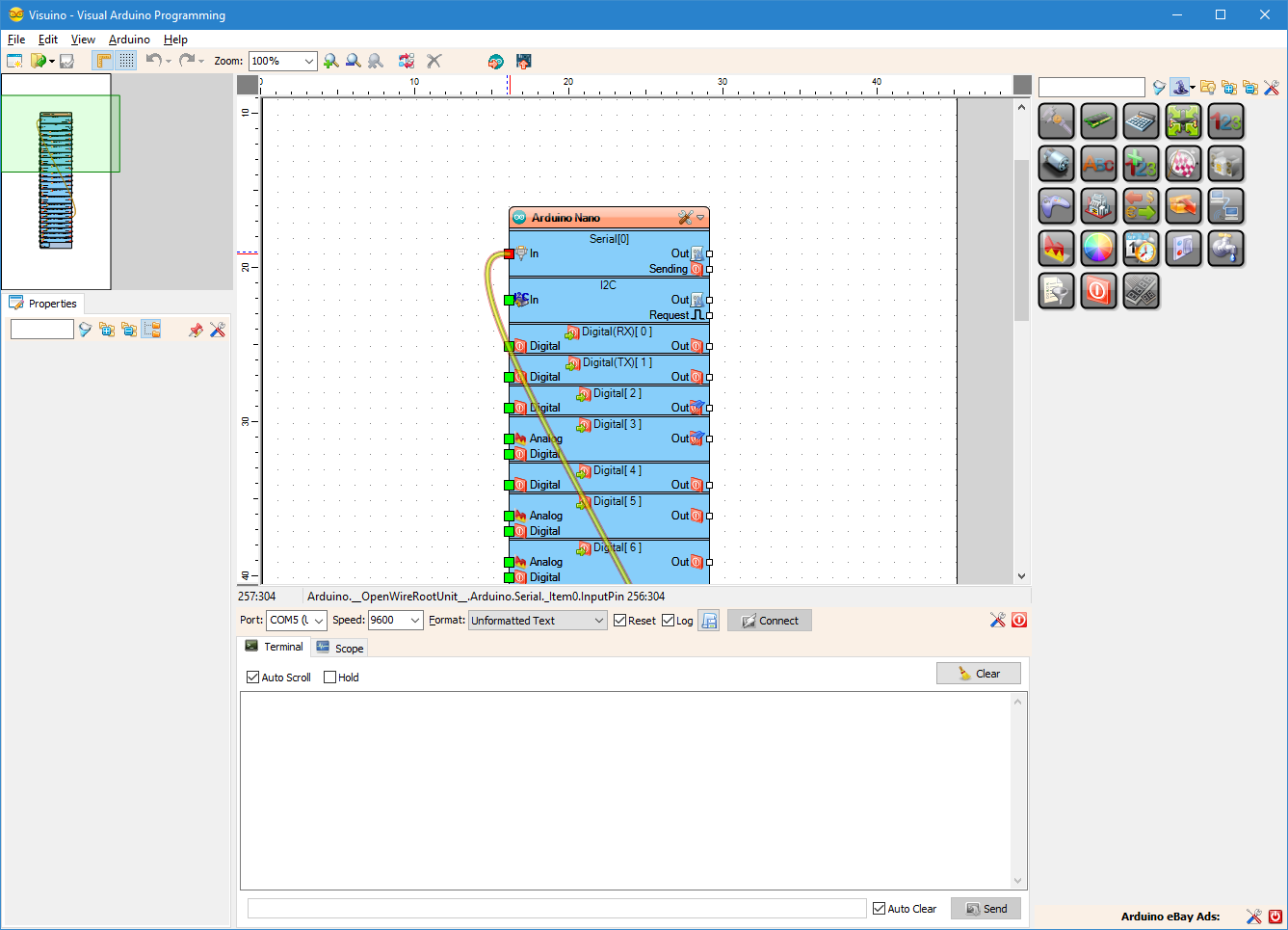Open the color wheel component category

click(1099, 249)
